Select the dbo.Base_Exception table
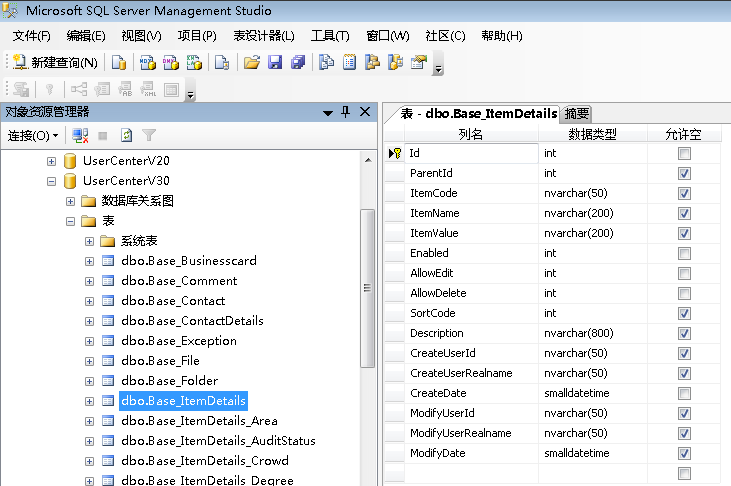This screenshot has width=731, height=486. (x=179, y=341)
